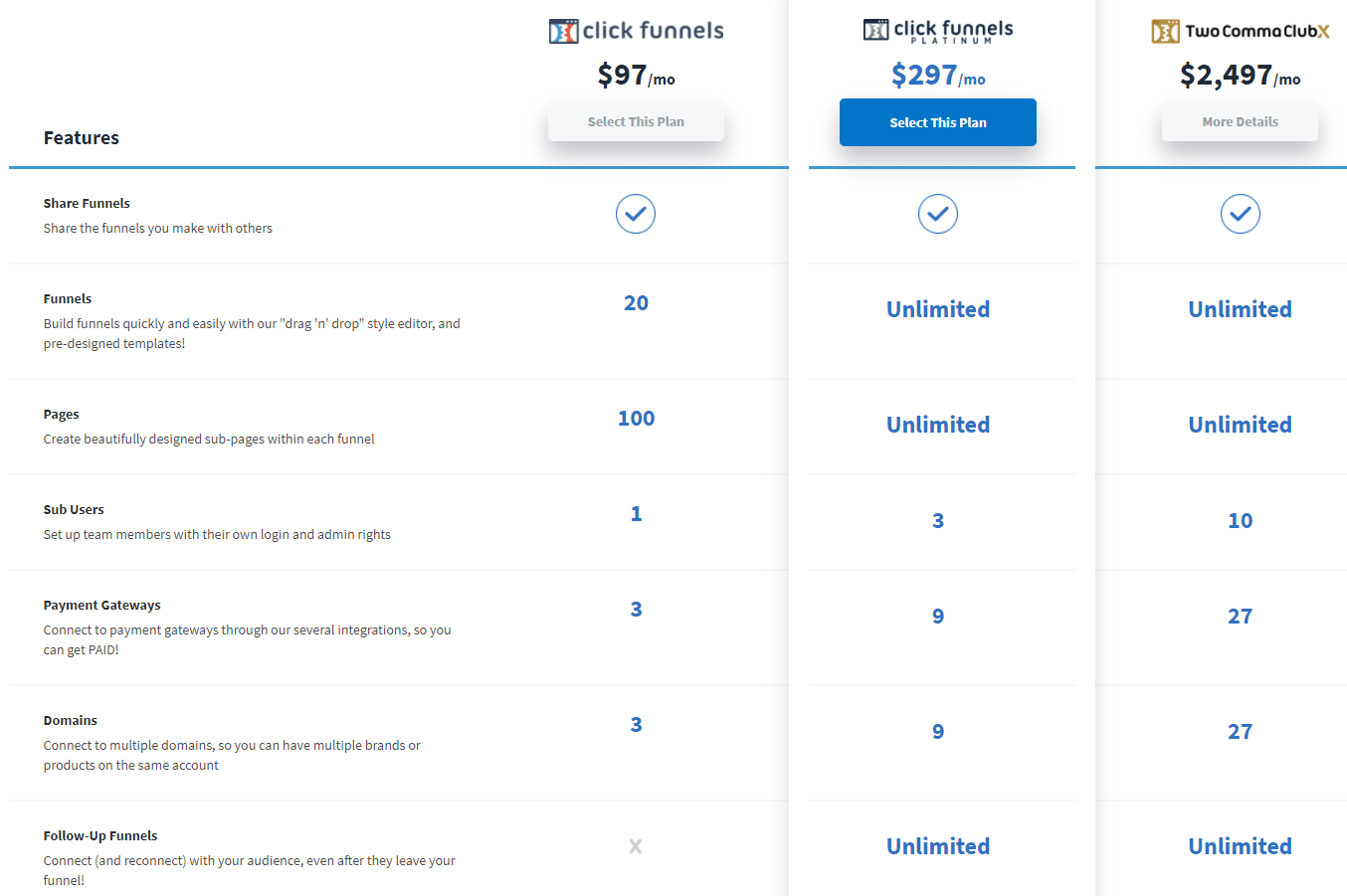The height and width of the screenshot is (896, 1347).
Task: Click Share Funnels checkmark under Two Comma Club
Action: click(1240, 214)
